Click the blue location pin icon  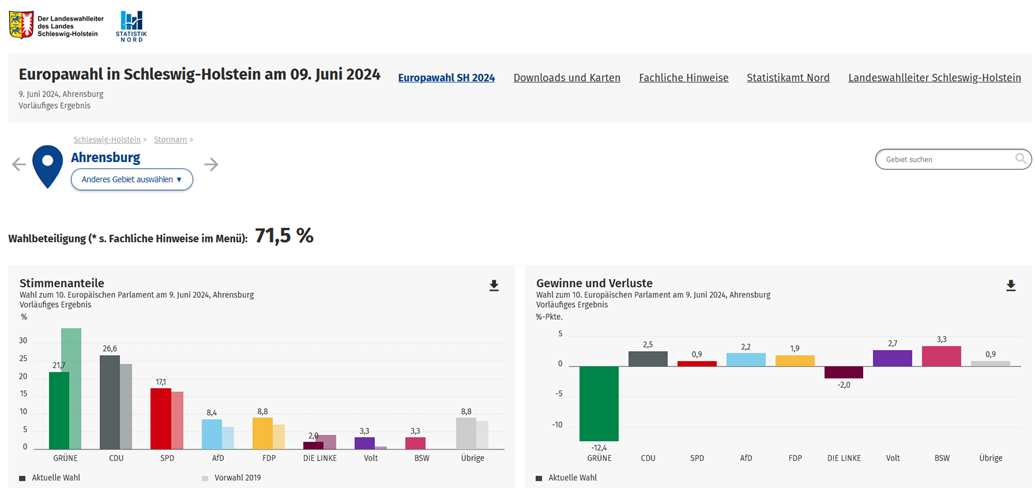(x=47, y=165)
